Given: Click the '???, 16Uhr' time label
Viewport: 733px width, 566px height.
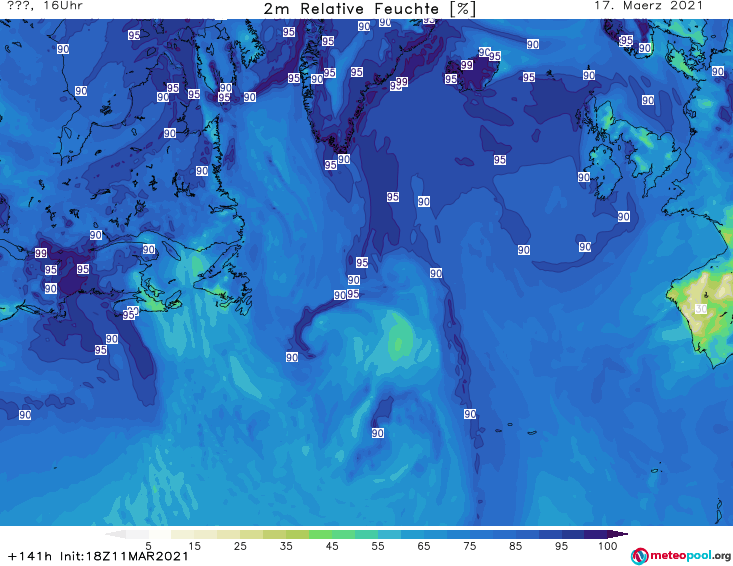Looking at the screenshot, I should [45, 6].
